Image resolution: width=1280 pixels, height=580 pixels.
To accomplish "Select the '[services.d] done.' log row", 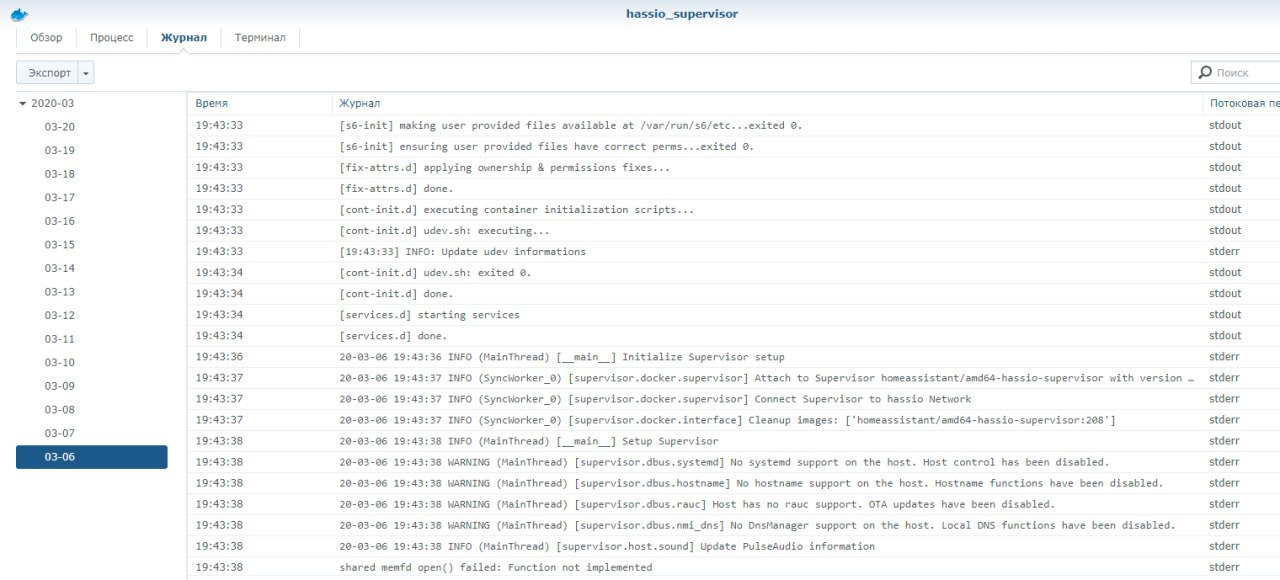I will (734, 335).
